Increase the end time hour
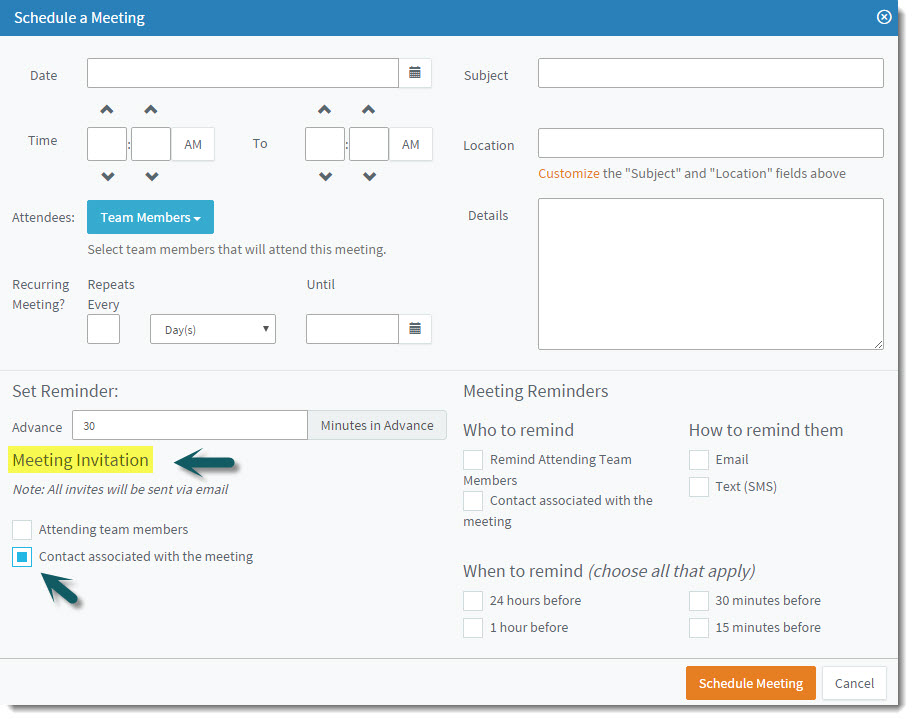This screenshot has height=720, width=913. tap(324, 109)
